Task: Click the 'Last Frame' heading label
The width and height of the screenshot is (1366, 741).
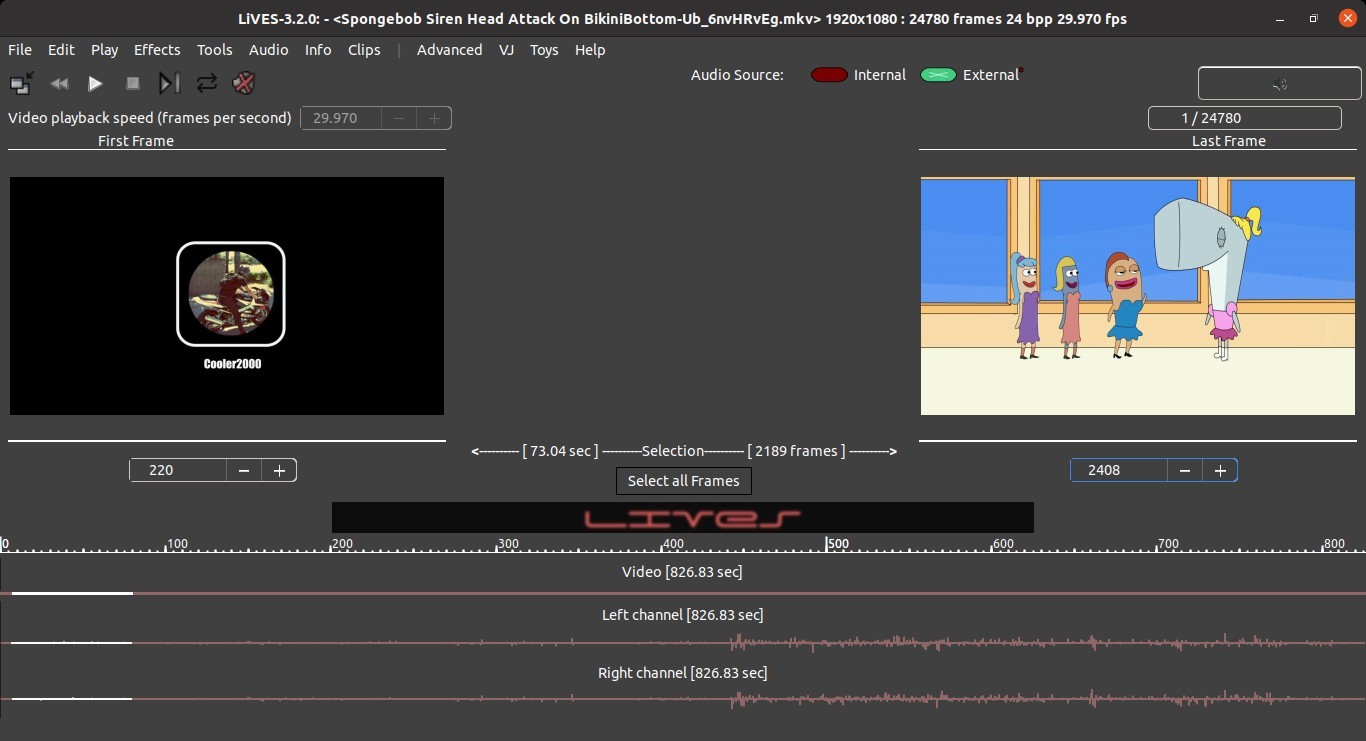Action: (x=1229, y=141)
